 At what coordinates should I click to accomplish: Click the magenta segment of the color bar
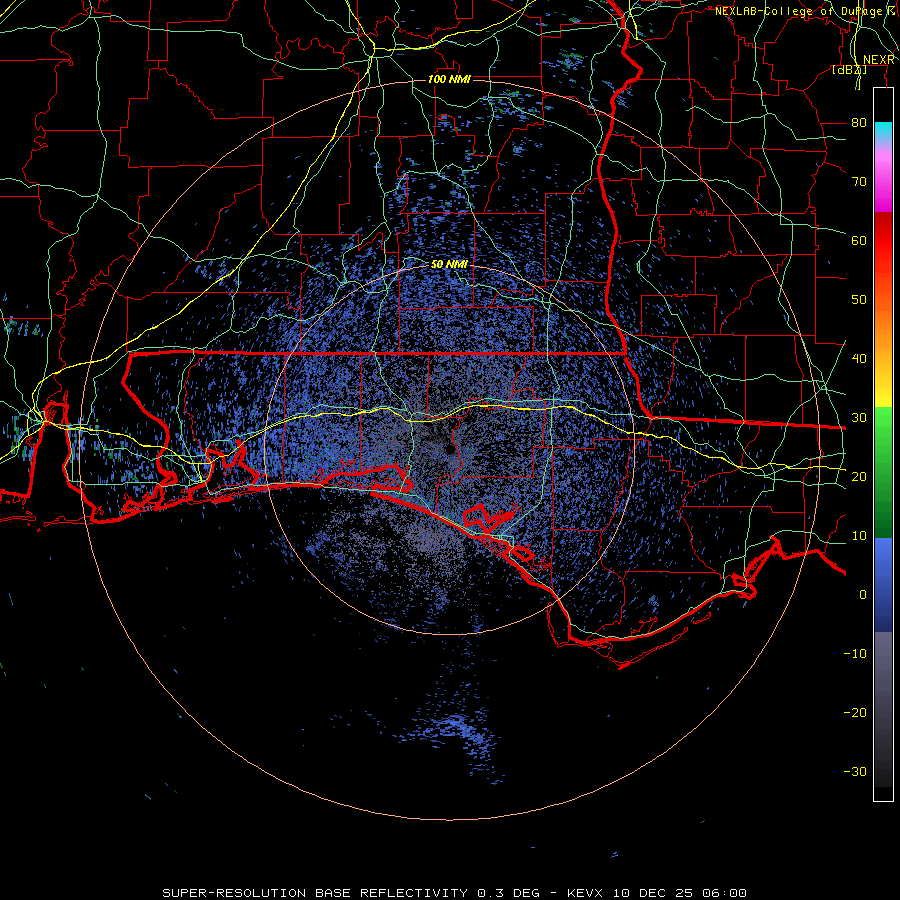883,189
